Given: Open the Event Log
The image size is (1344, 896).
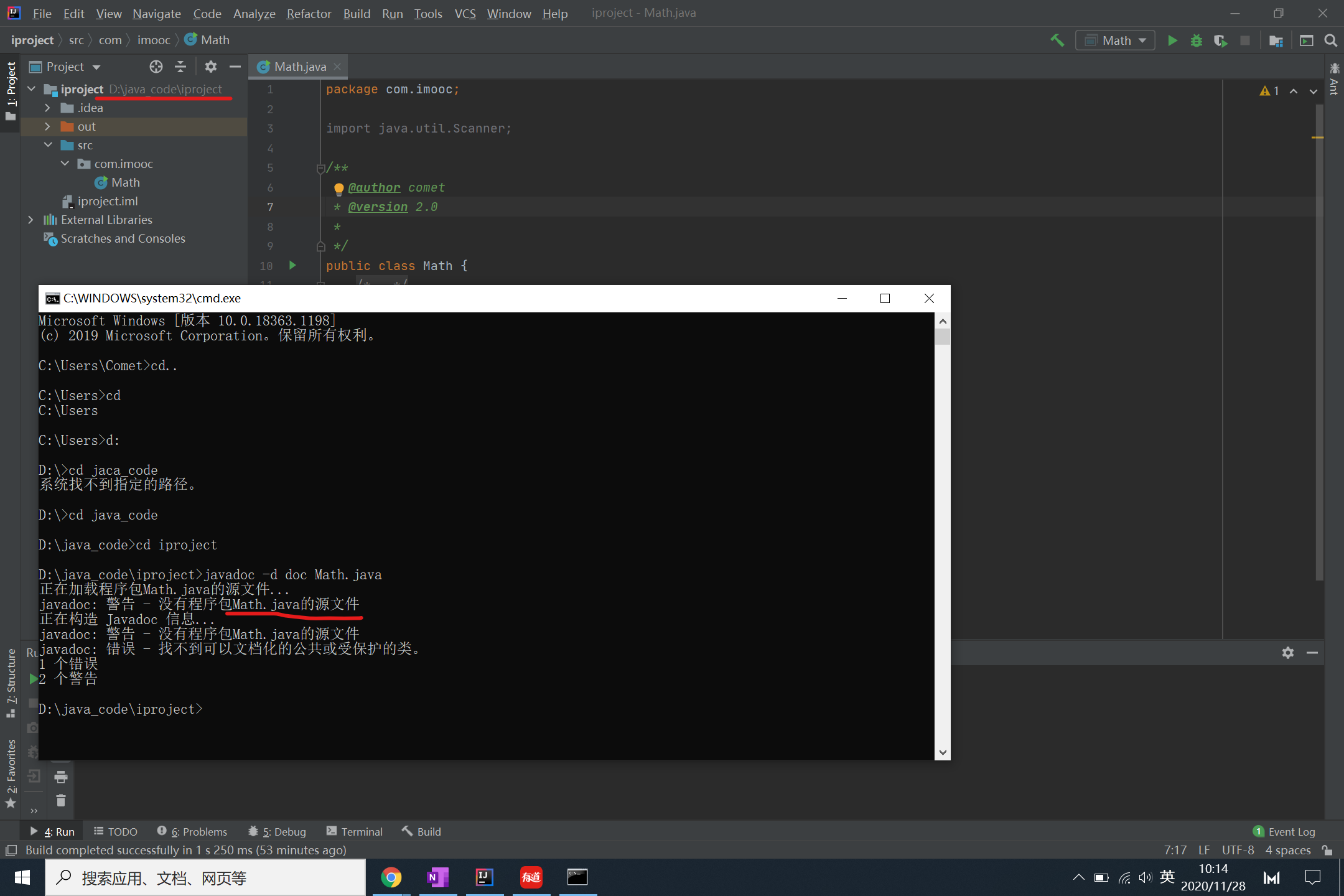Looking at the screenshot, I should coord(1284,832).
